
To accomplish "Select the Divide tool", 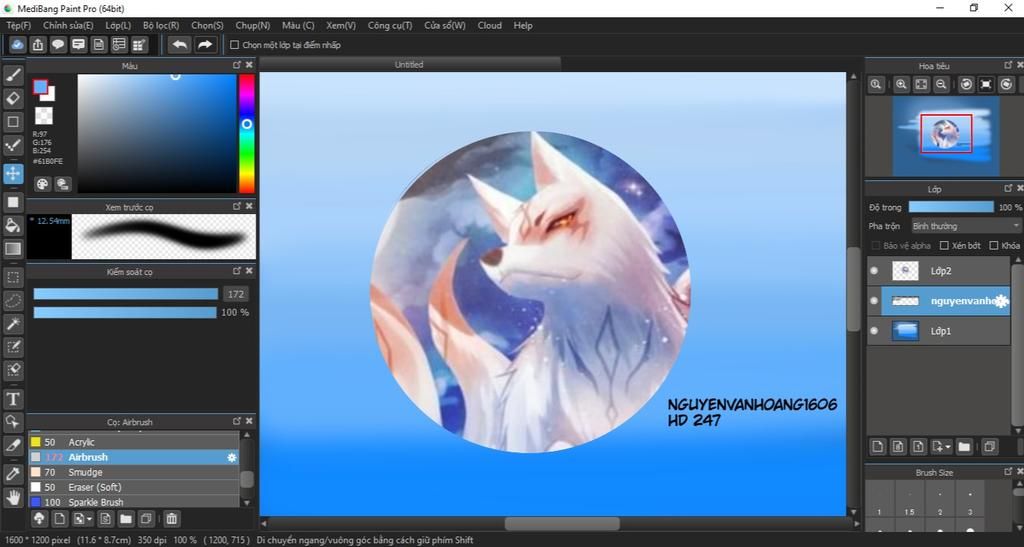I will (x=13, y=445).
